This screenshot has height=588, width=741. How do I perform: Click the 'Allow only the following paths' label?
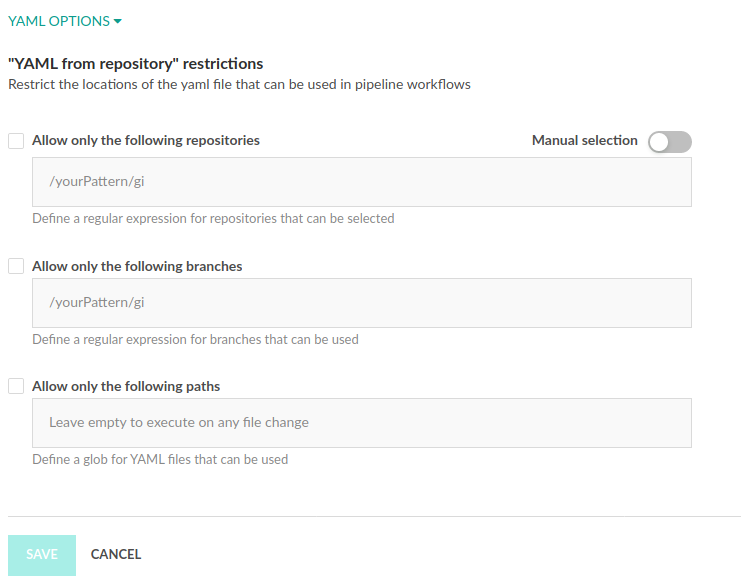point(126,386)
